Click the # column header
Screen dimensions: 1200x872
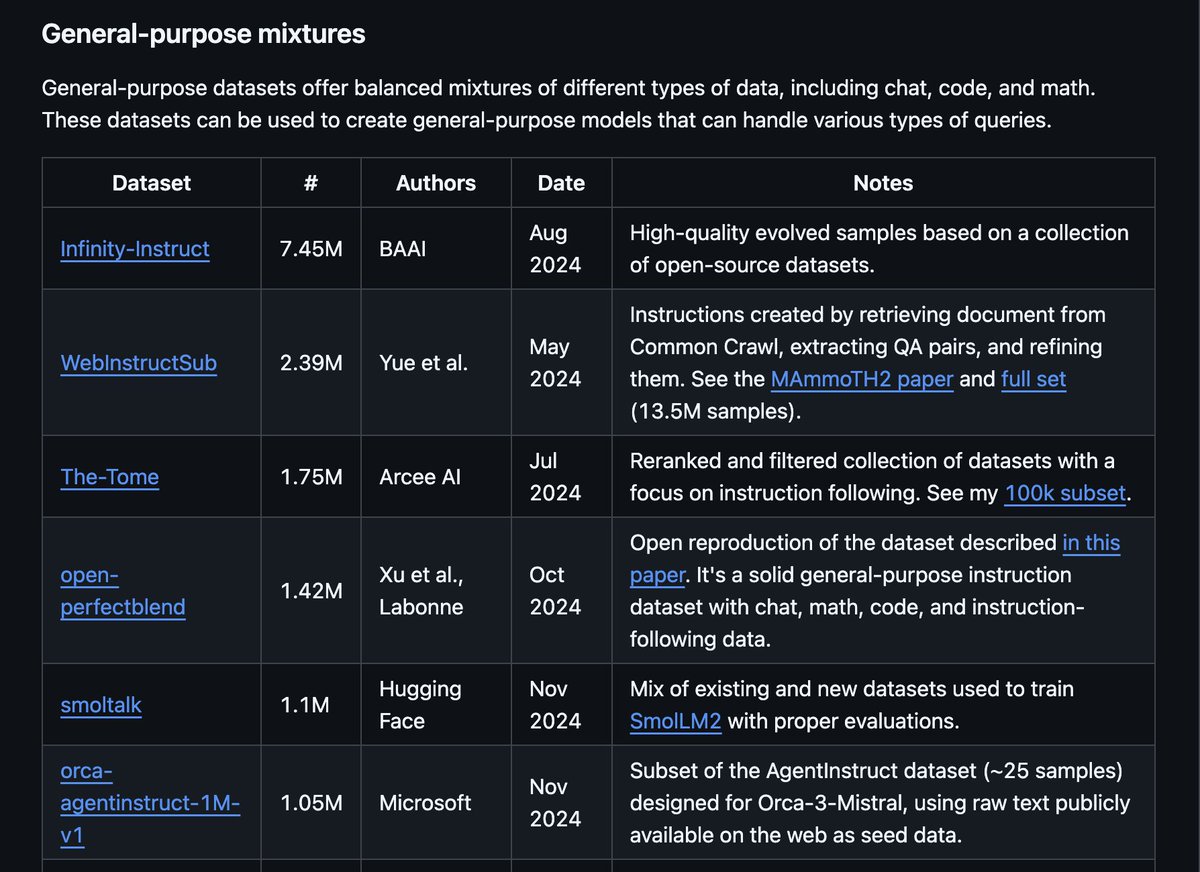click(311, 183)
